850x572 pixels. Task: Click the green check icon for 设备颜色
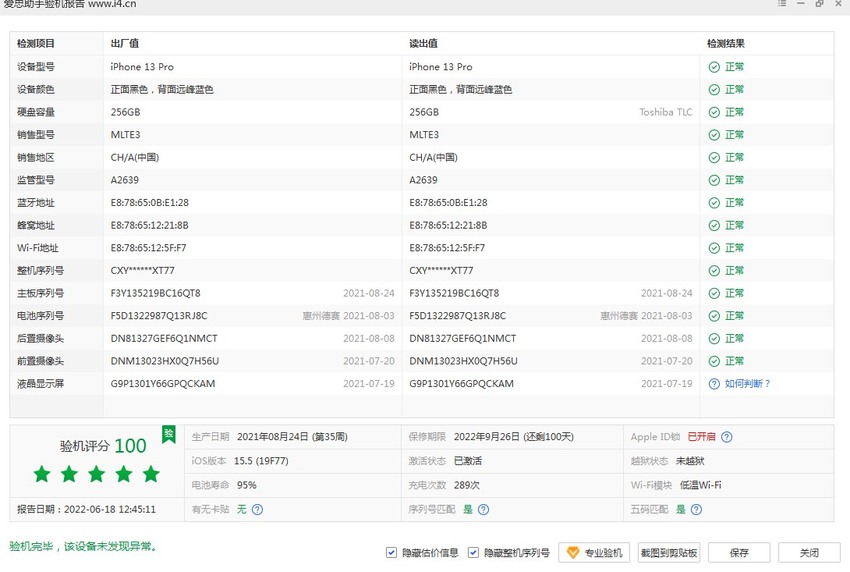(x=714, y=89)
